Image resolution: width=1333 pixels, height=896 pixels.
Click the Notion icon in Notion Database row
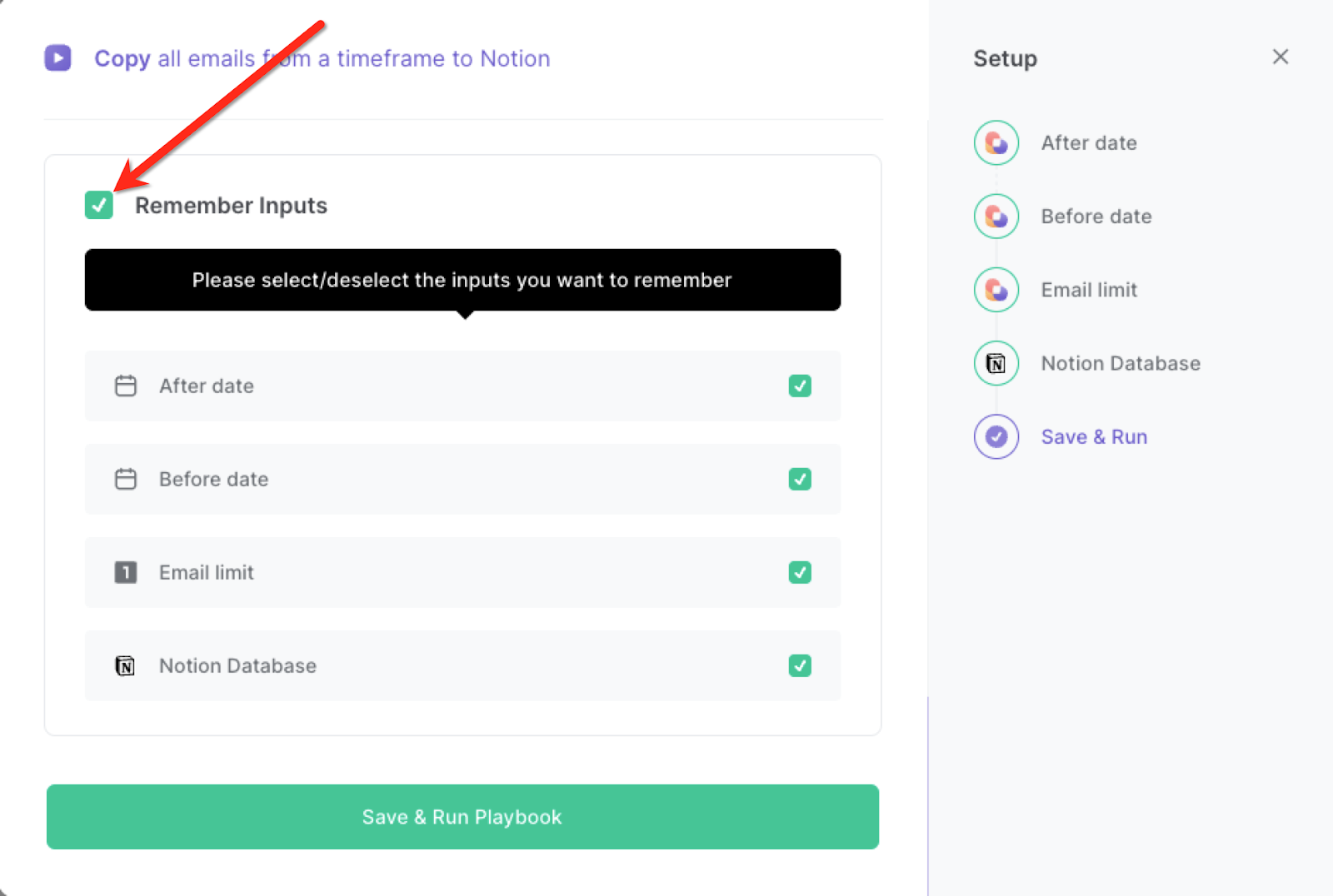click(x=126, y=665)
